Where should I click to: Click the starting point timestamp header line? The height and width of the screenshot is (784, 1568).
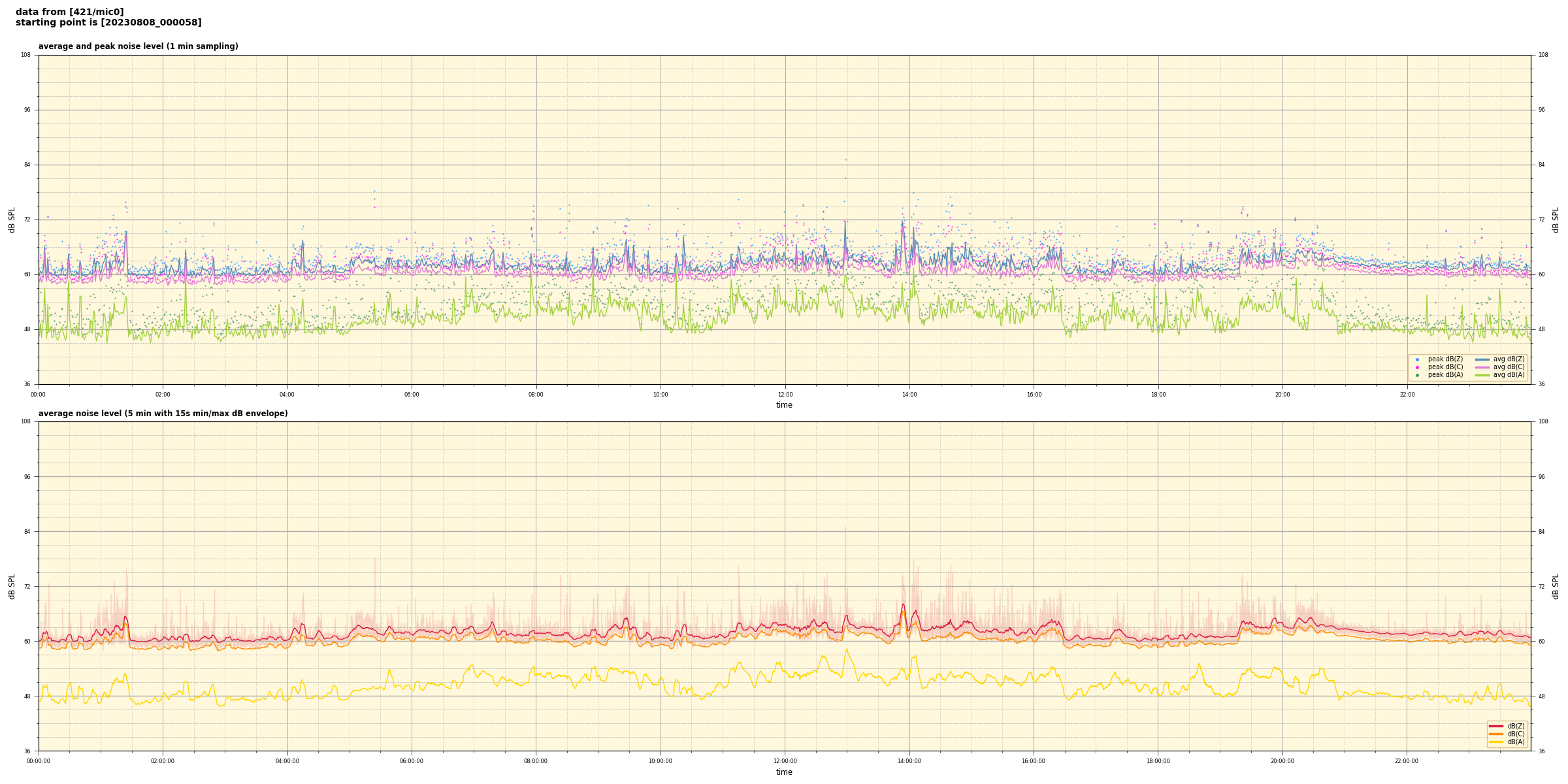click(108, 23)
